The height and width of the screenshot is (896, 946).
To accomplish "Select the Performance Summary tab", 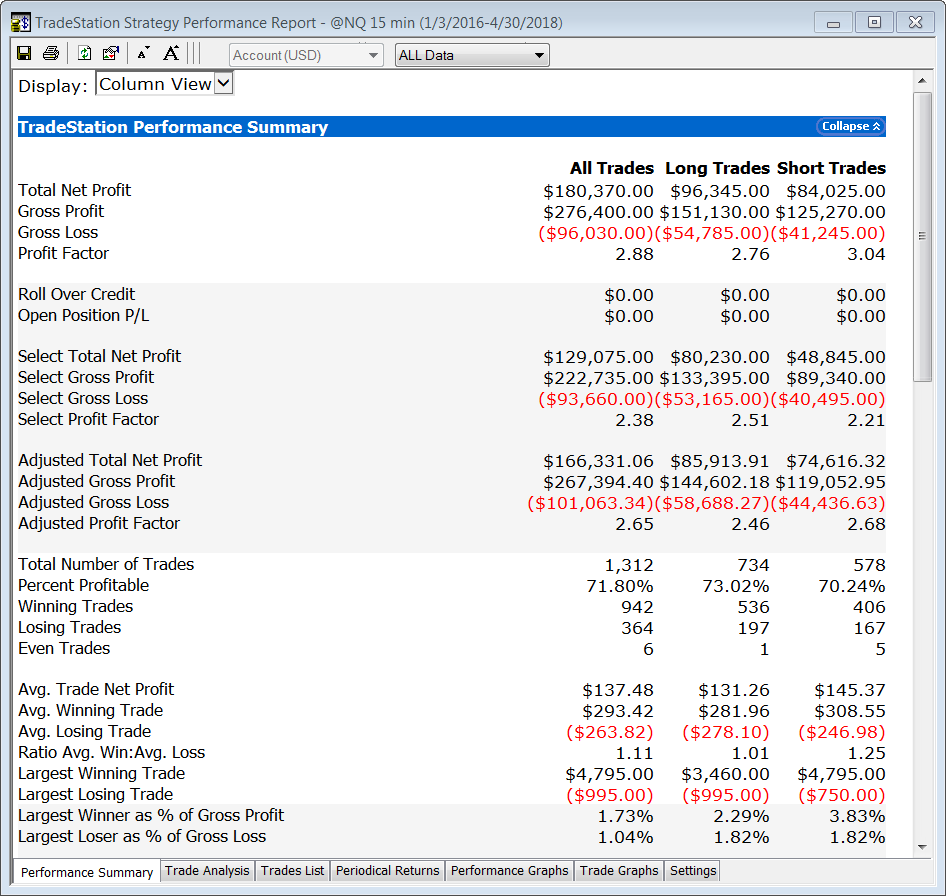I will point(87,872).
